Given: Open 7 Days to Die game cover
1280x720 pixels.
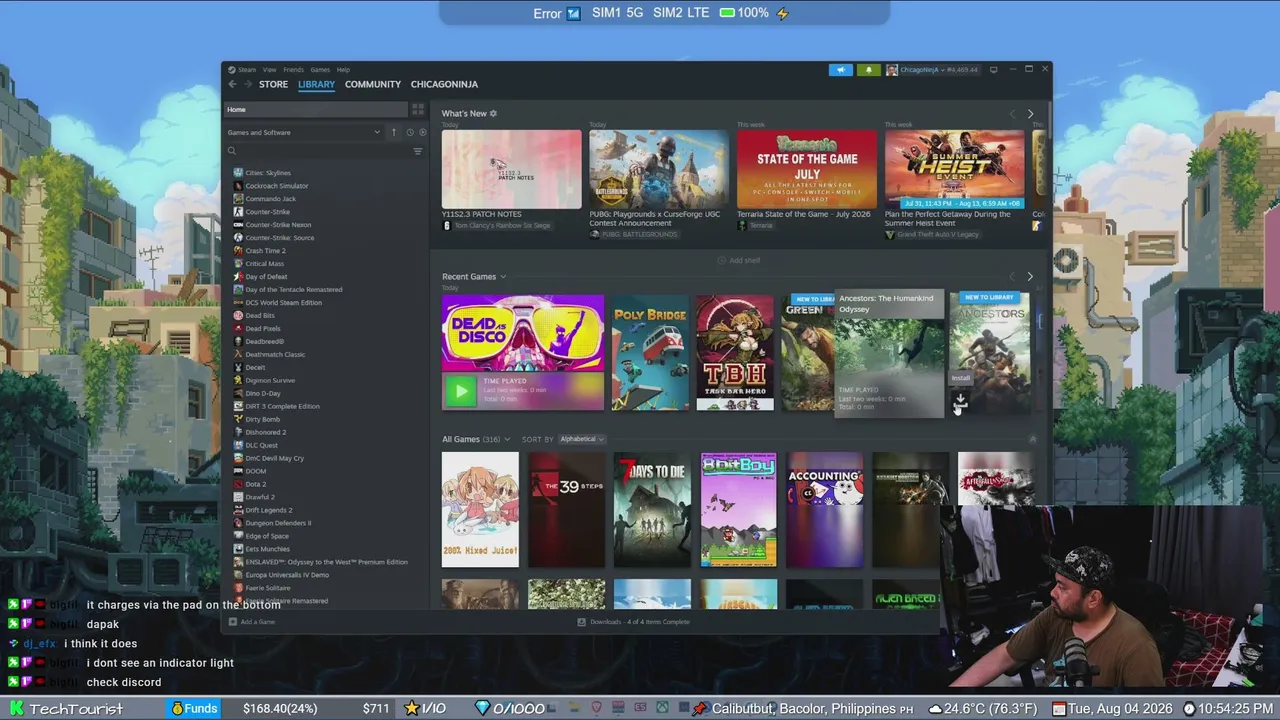Looking at the screenshot, I should 652,510.
